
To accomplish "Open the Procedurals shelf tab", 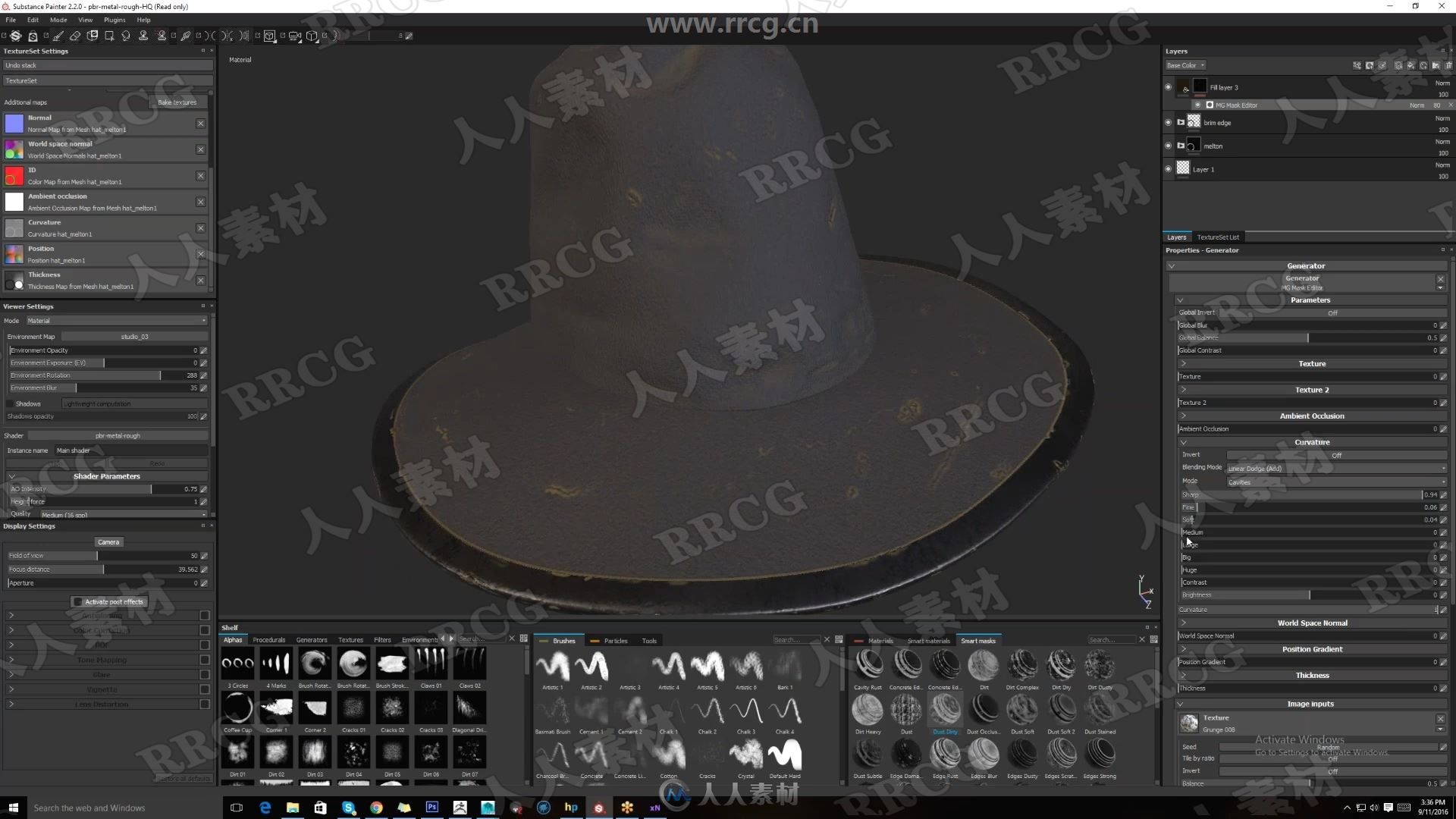I will (269, 640).
